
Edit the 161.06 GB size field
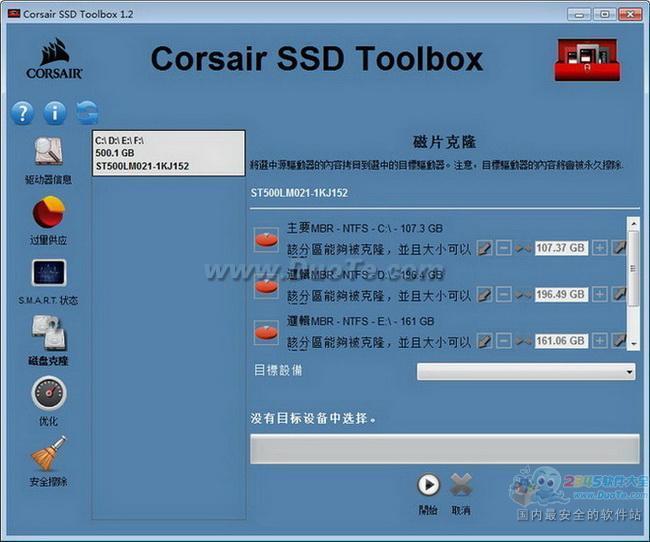pos(561,341)
